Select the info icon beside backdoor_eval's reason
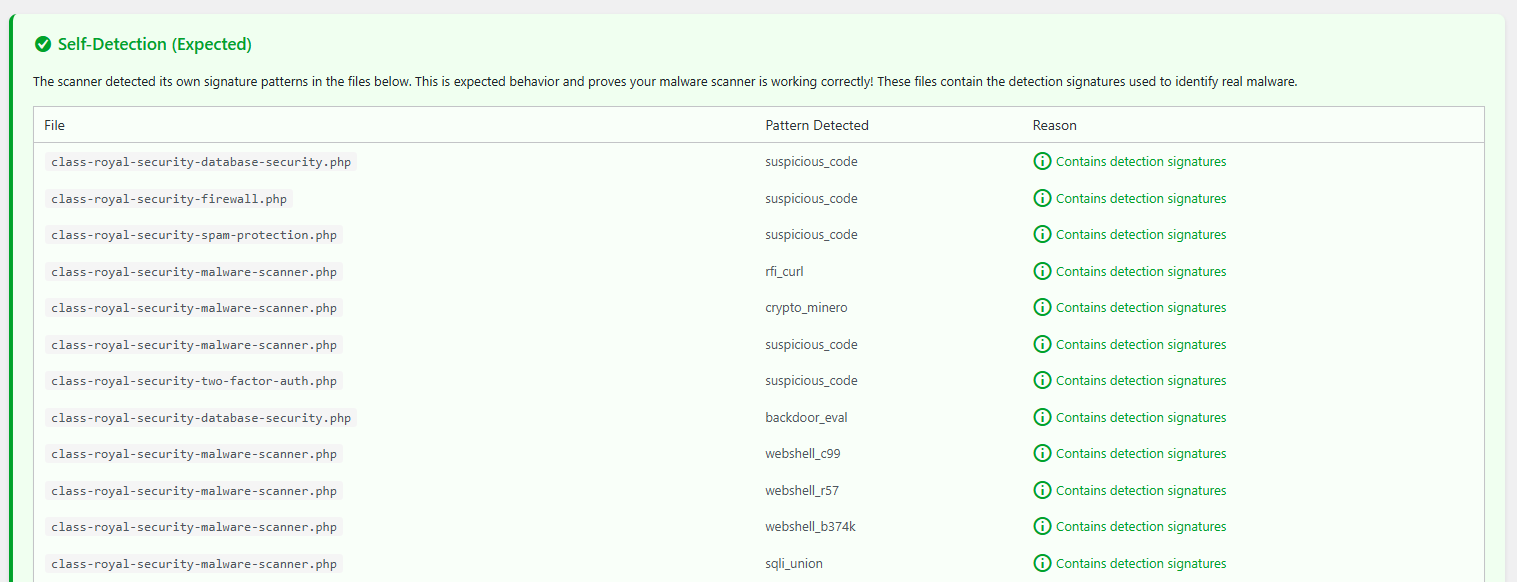This screenshot has height=582, width=1517. point(1042,416)
